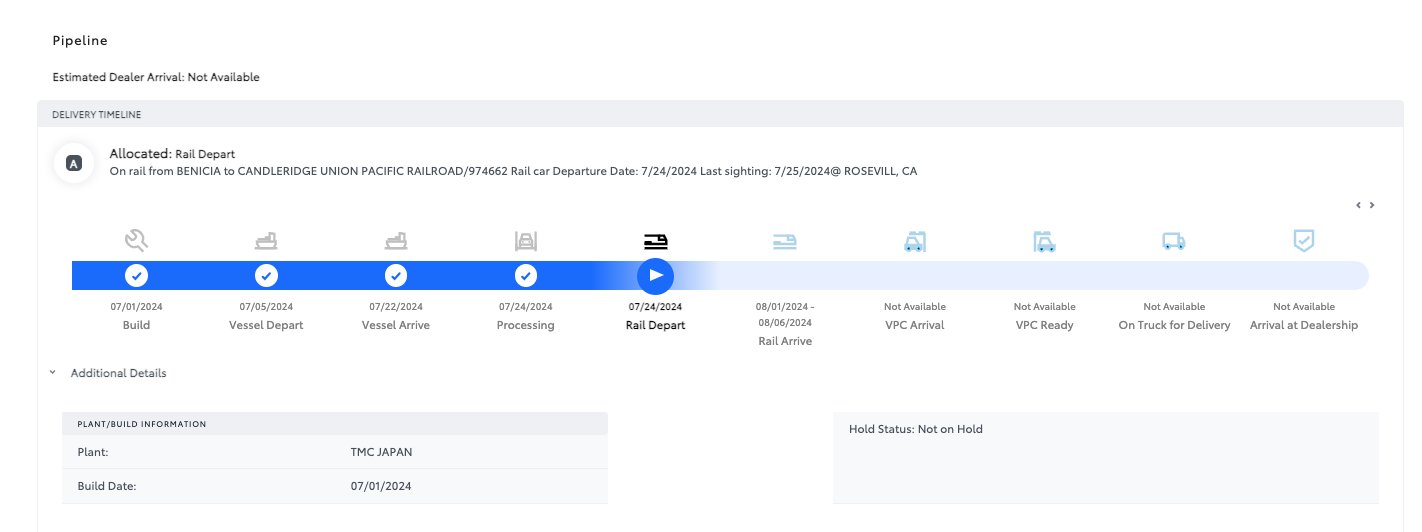Click the Additional Details label
This screenshot has height=532, width=1422.
(118, 373)
